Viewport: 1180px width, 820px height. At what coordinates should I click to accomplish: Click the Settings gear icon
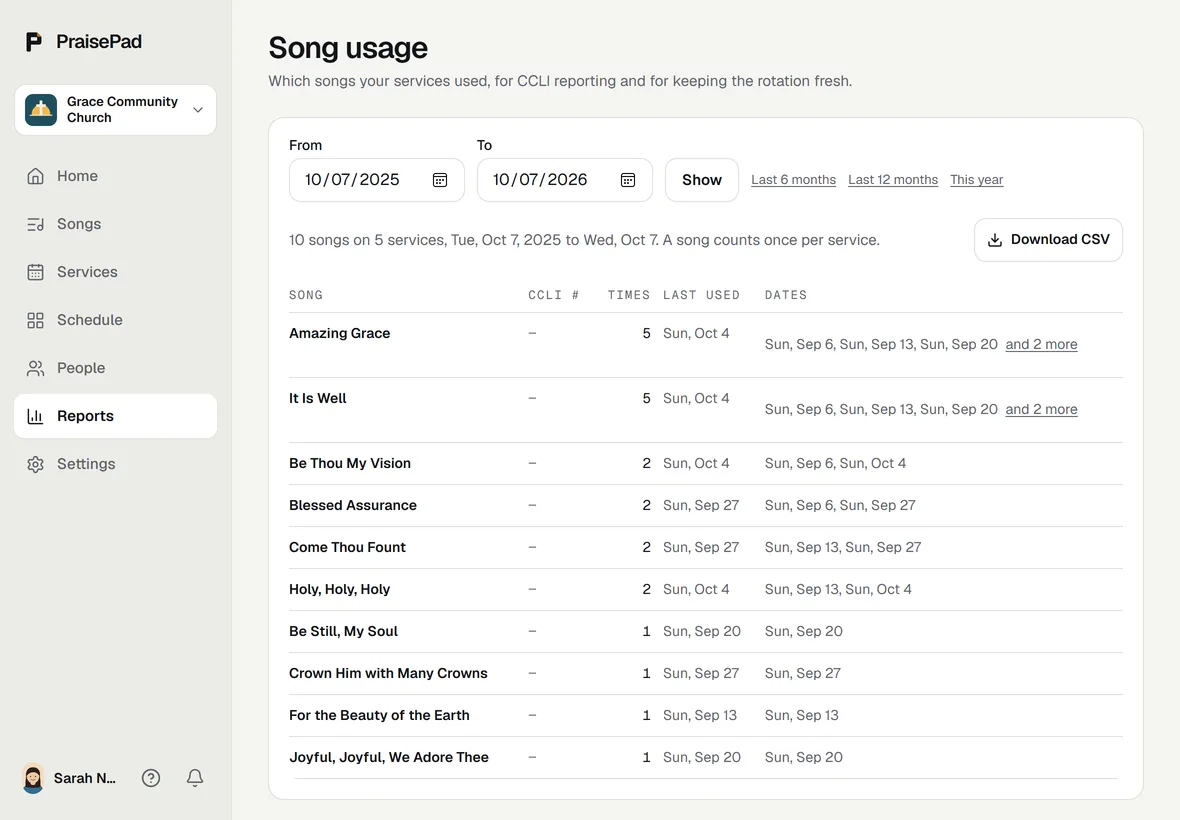tap(35, 464)
